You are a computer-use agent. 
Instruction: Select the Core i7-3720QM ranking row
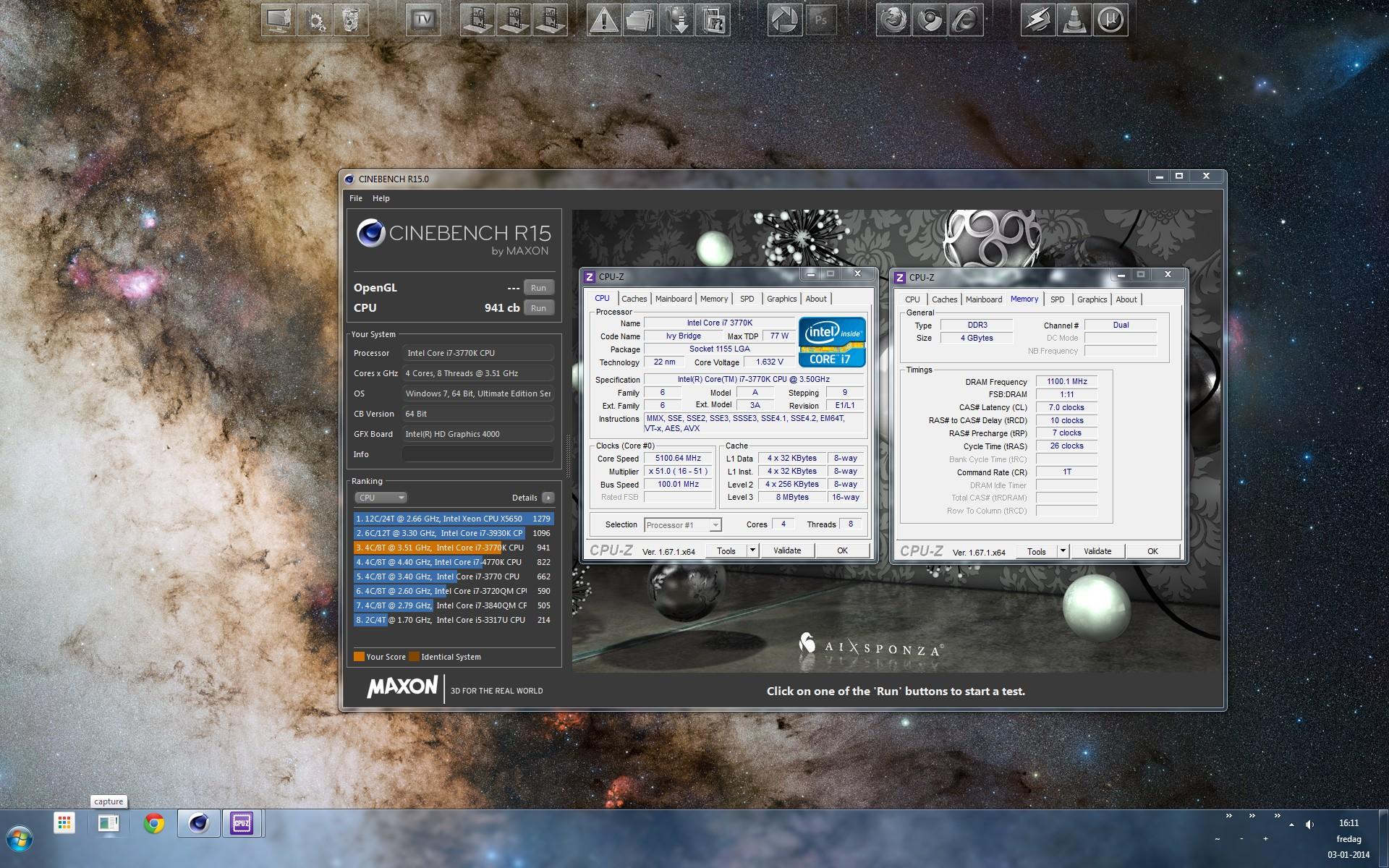[454, 591]
